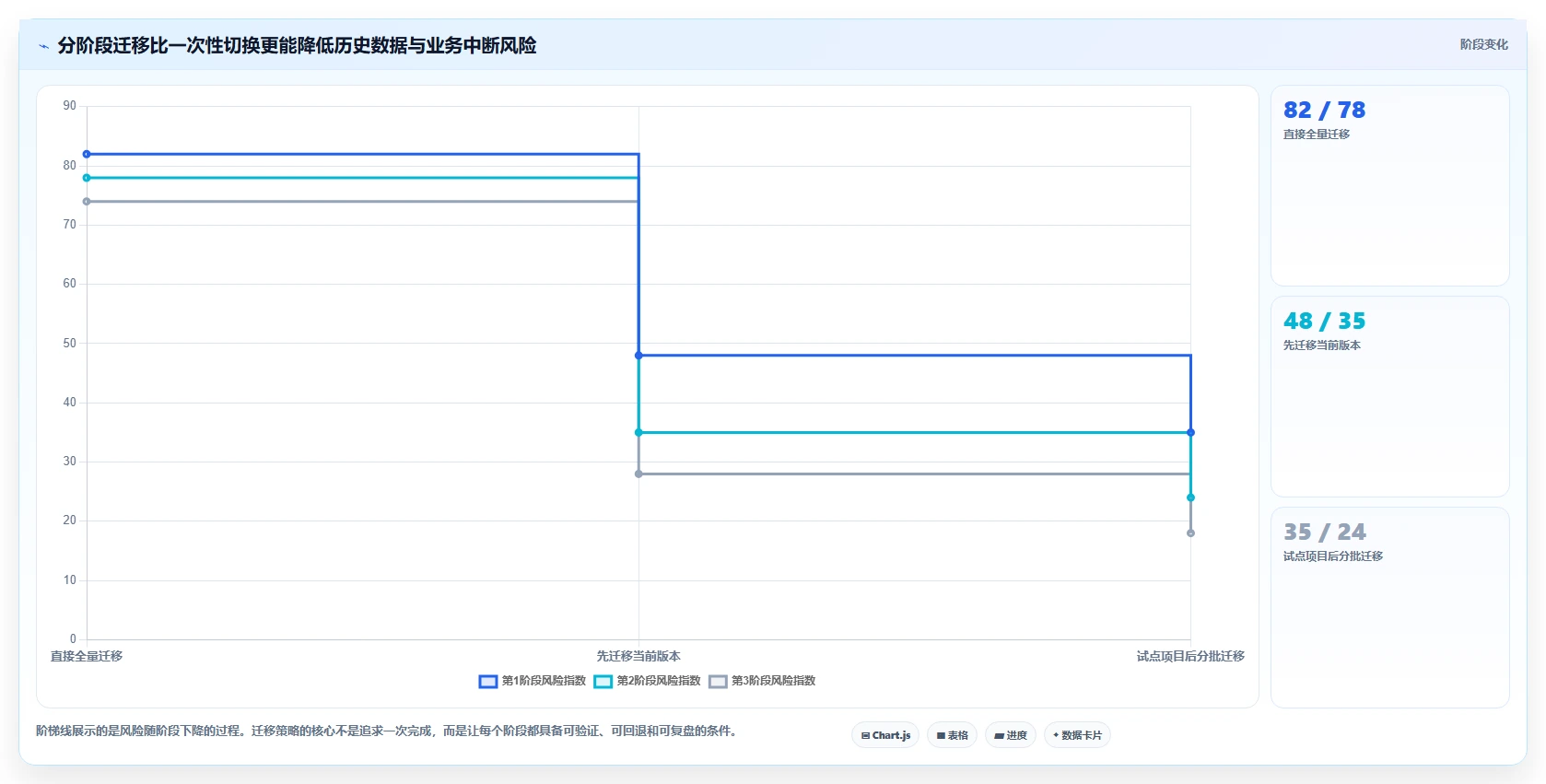The image size is (1546, 784).
Task: Select the blue data point at value 82
Action: [x=87, y=154]
